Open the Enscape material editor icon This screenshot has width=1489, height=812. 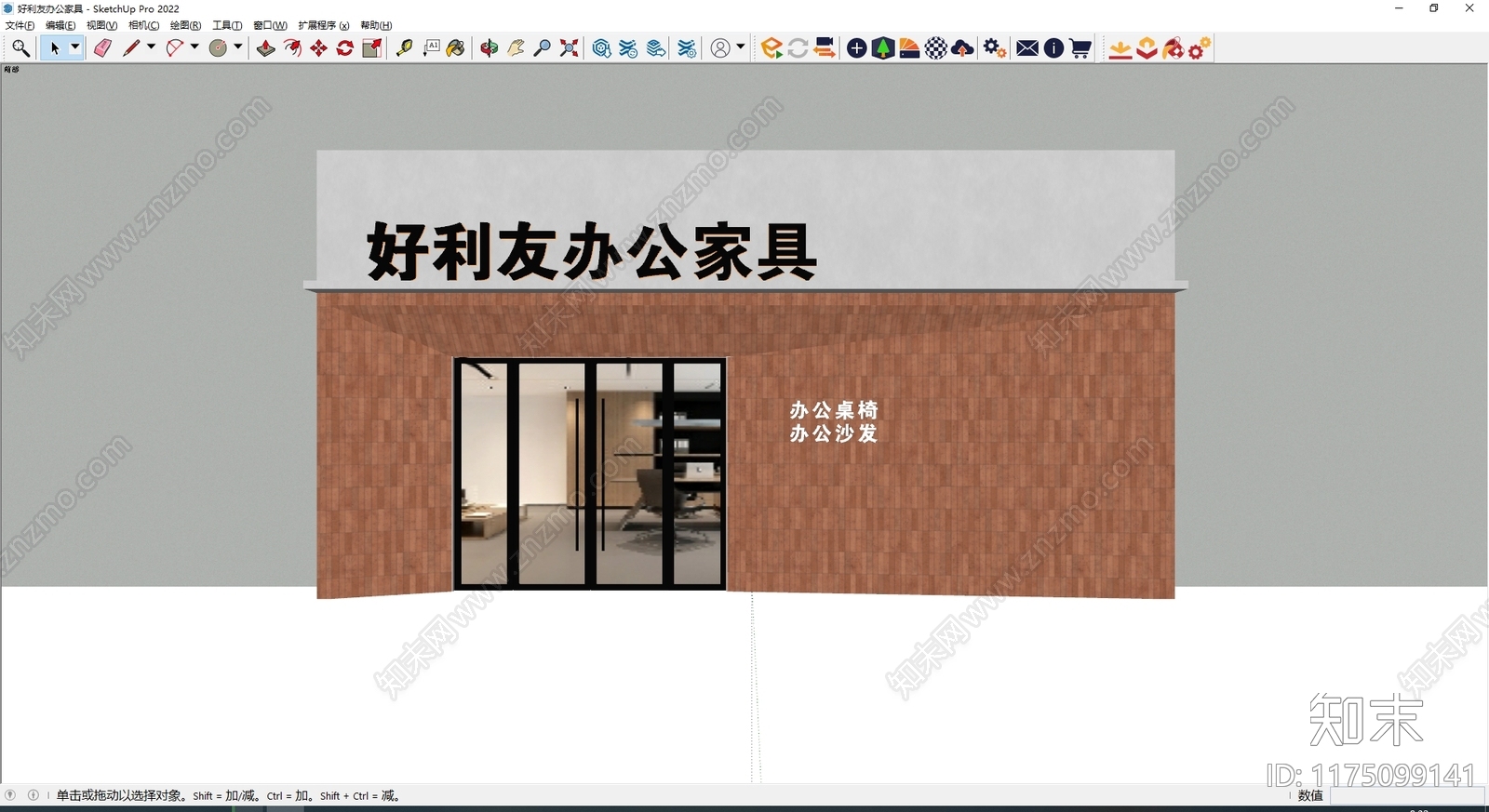pos(909,48)
